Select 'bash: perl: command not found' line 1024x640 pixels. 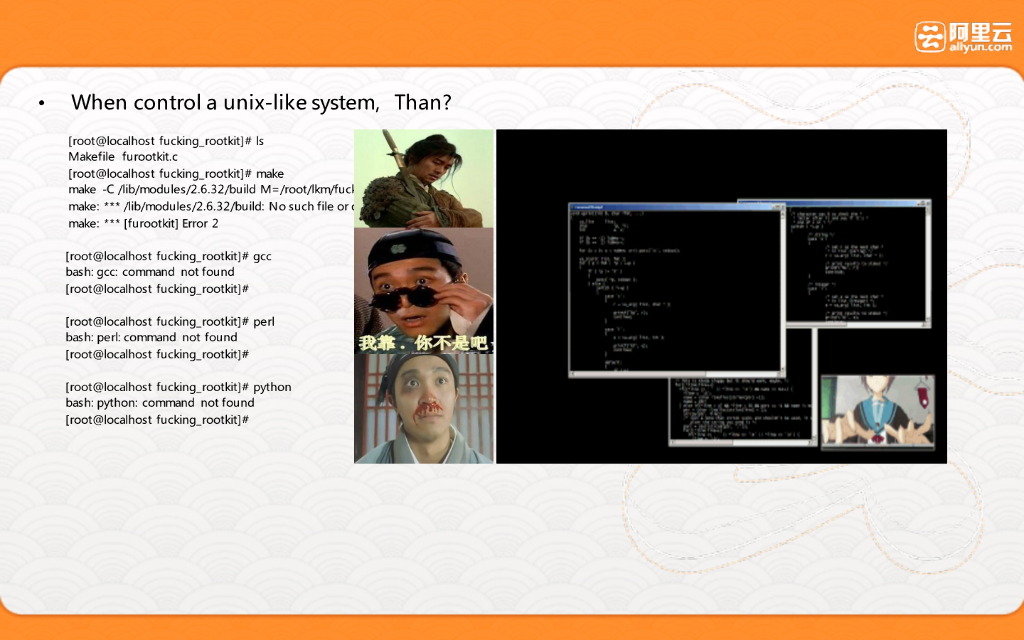(152, 337)
